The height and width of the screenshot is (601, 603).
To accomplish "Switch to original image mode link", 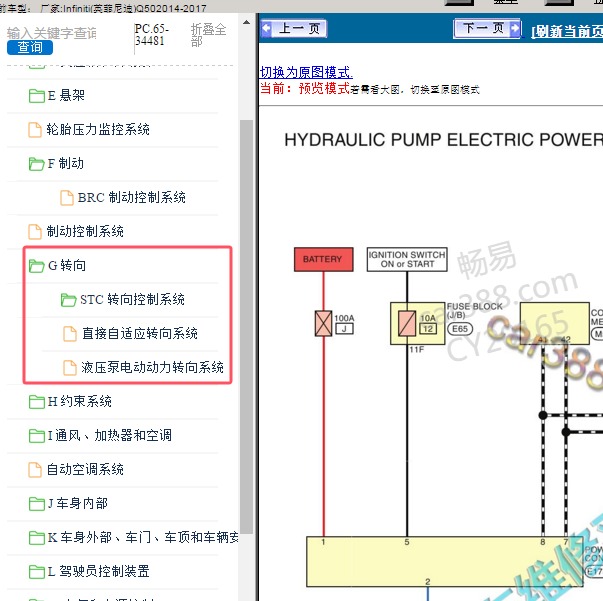I will pyautogui.click(x=306, y=72).
